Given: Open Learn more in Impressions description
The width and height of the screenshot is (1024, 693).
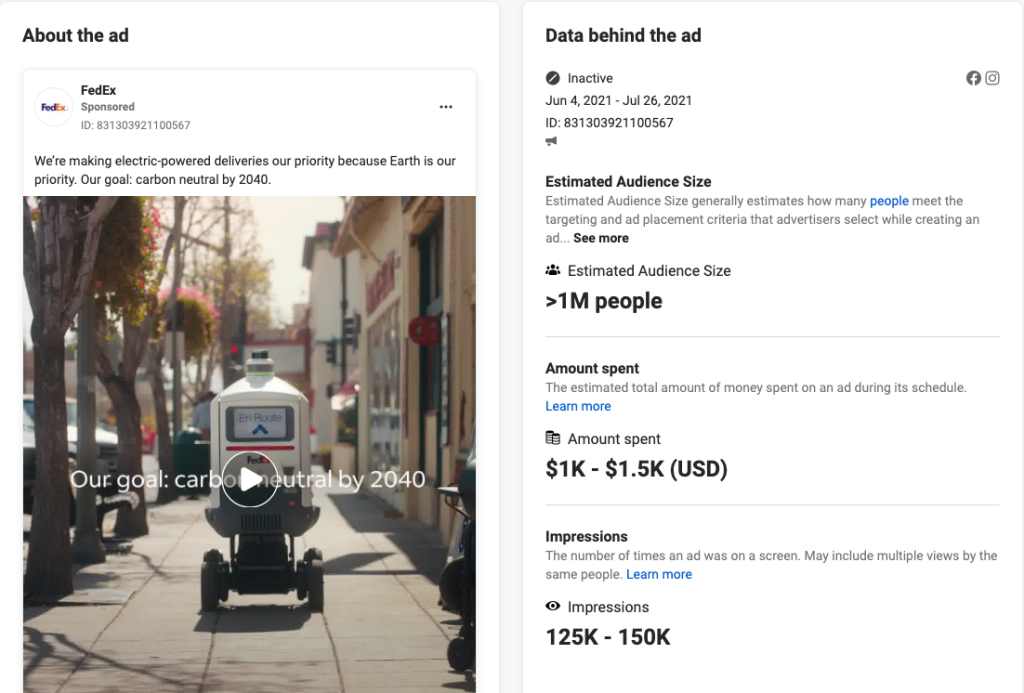Looking at the screenshot, I should [x=659, y=574].
